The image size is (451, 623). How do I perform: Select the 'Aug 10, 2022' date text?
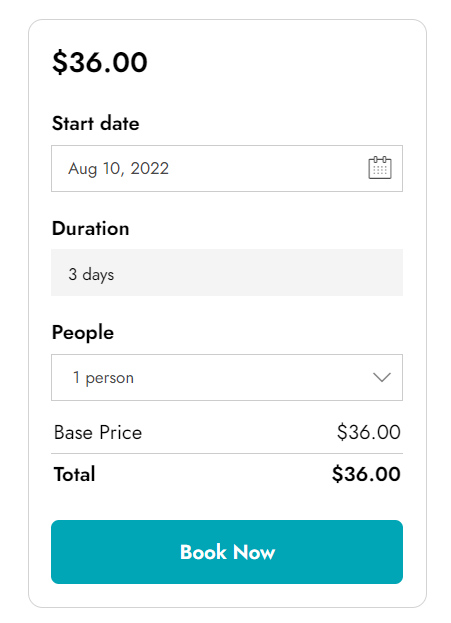(118, 169)
